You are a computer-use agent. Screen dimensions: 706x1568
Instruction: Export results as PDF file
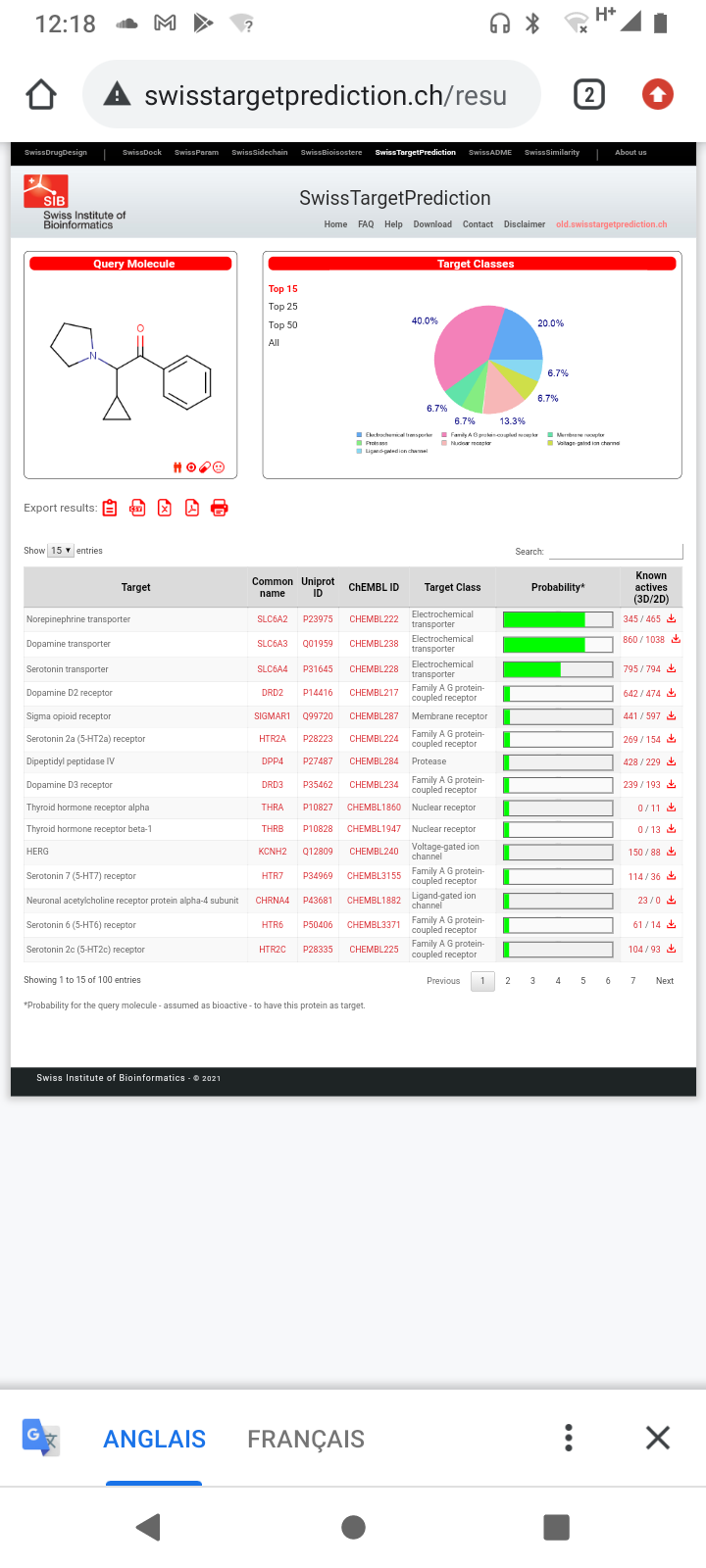[192, 508]
